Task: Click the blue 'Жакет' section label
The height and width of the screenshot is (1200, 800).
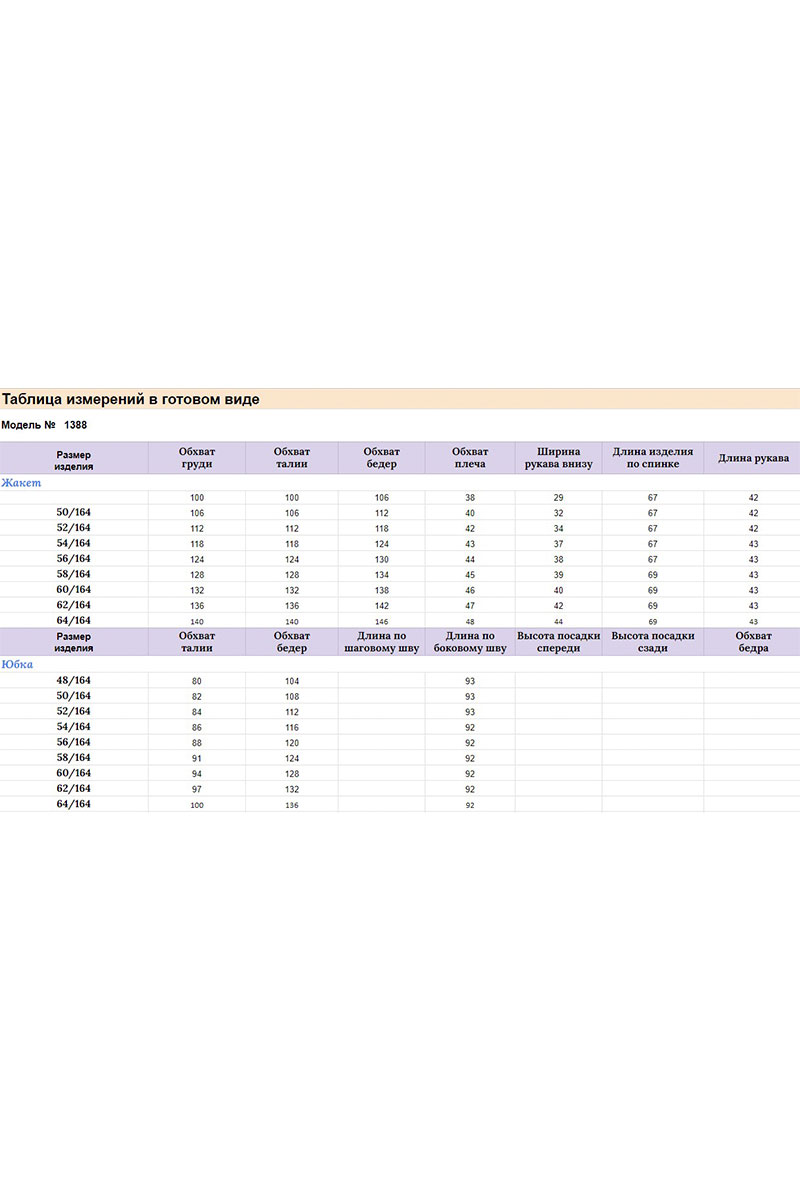Action: coord(20,483)
